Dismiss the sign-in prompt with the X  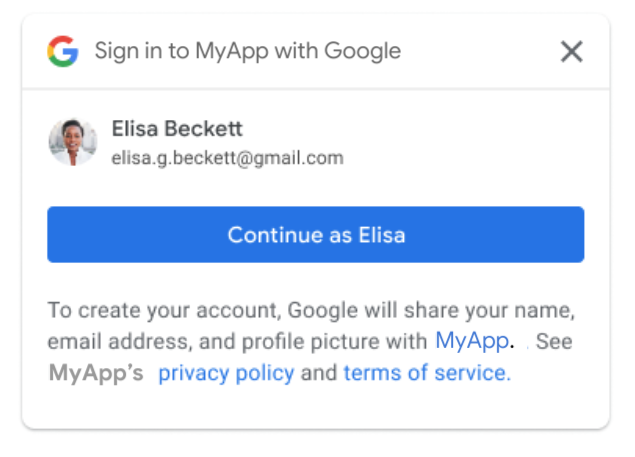pyautogui.click(x=571, y=51)
